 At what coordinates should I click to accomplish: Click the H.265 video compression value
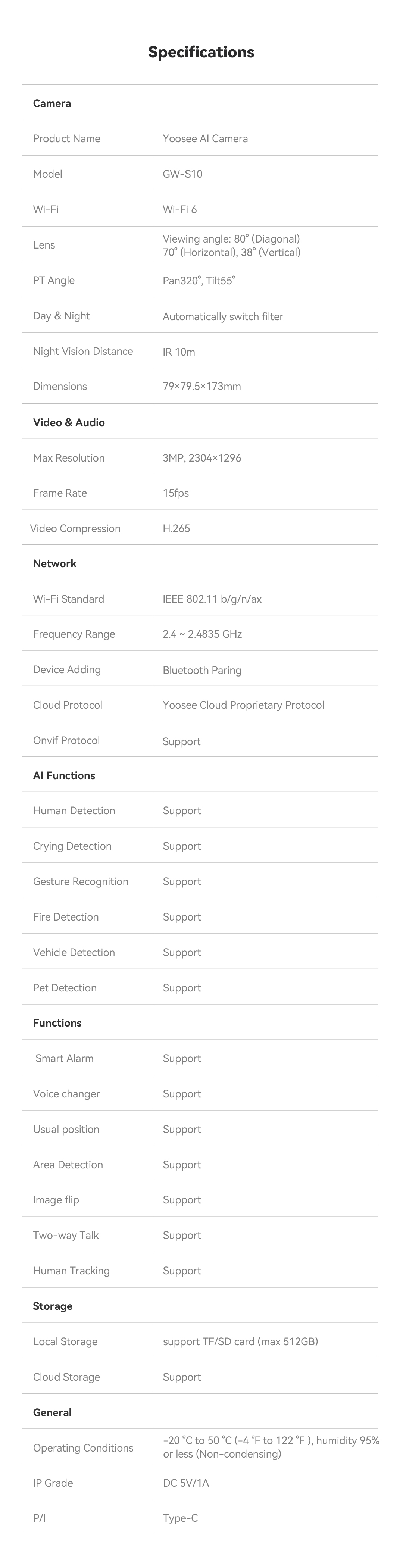[176, 528]
